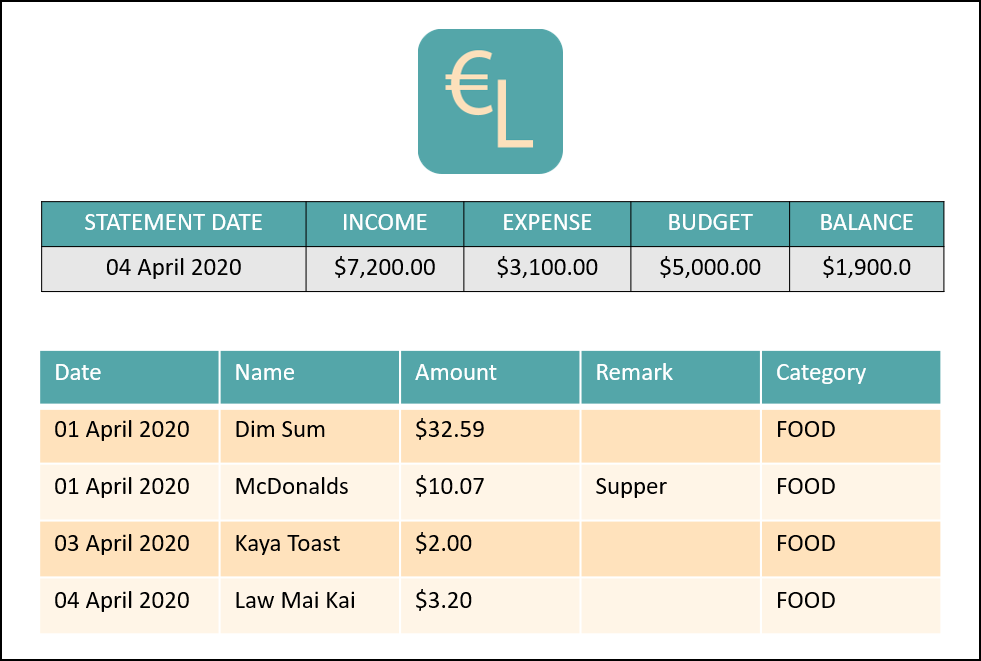
Task: Click the BALANCE header cell
Action: point(867,223)
